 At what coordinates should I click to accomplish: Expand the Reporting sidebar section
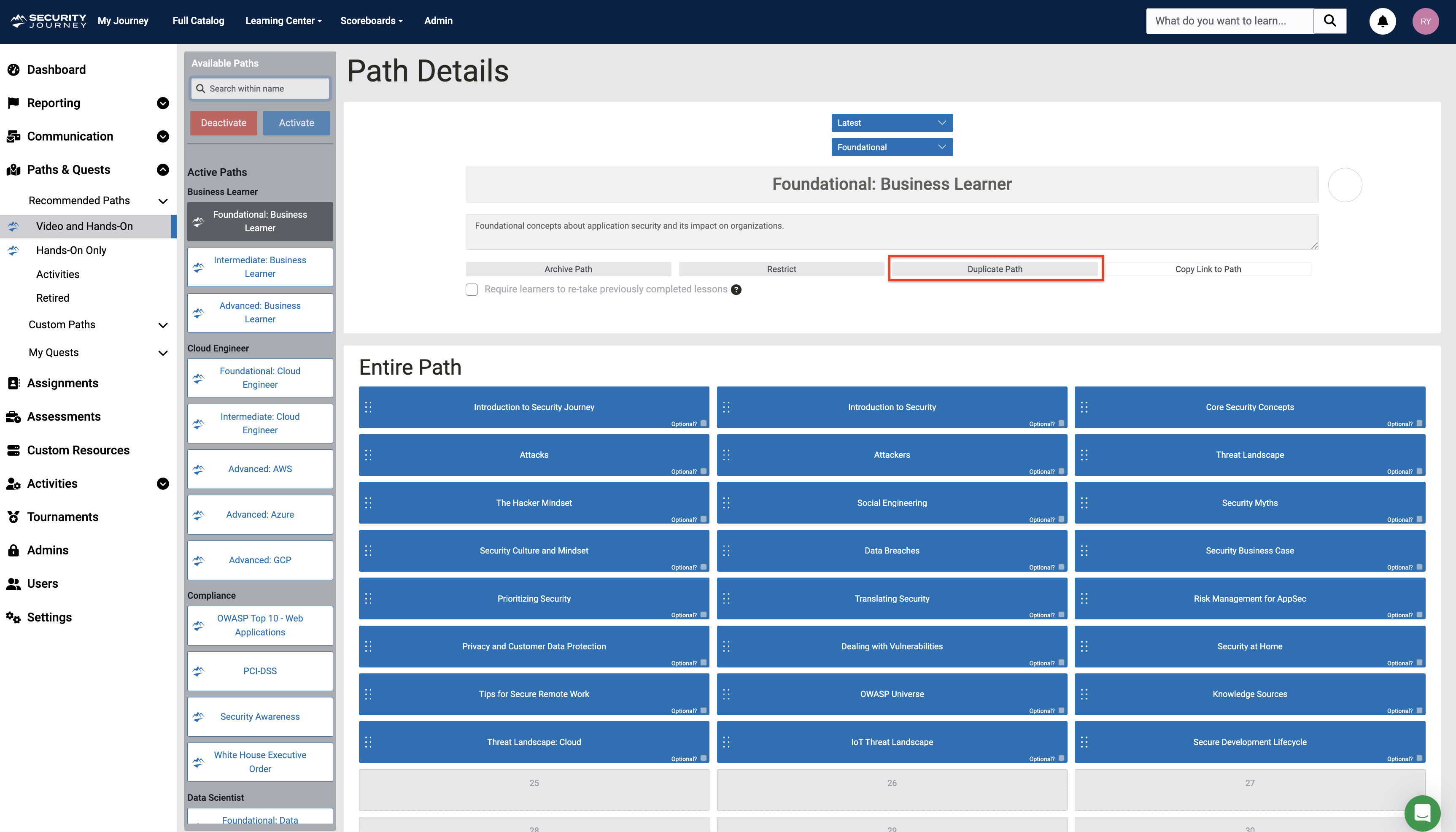tap(163, 103)
